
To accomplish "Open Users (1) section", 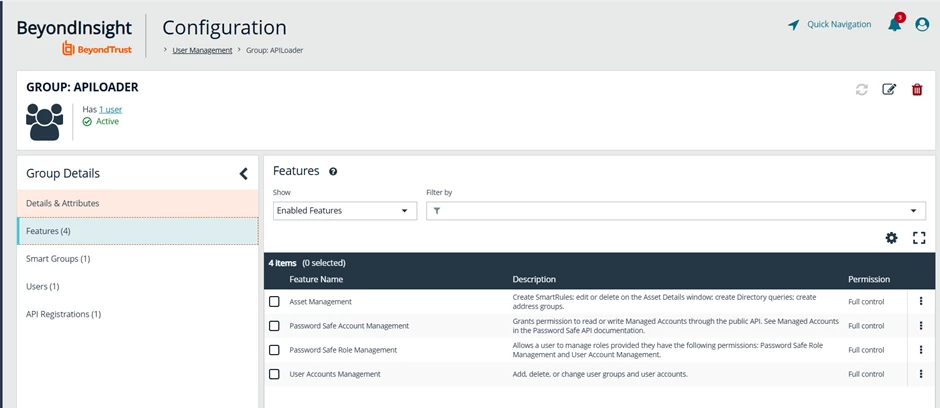I will coord(138,286).
